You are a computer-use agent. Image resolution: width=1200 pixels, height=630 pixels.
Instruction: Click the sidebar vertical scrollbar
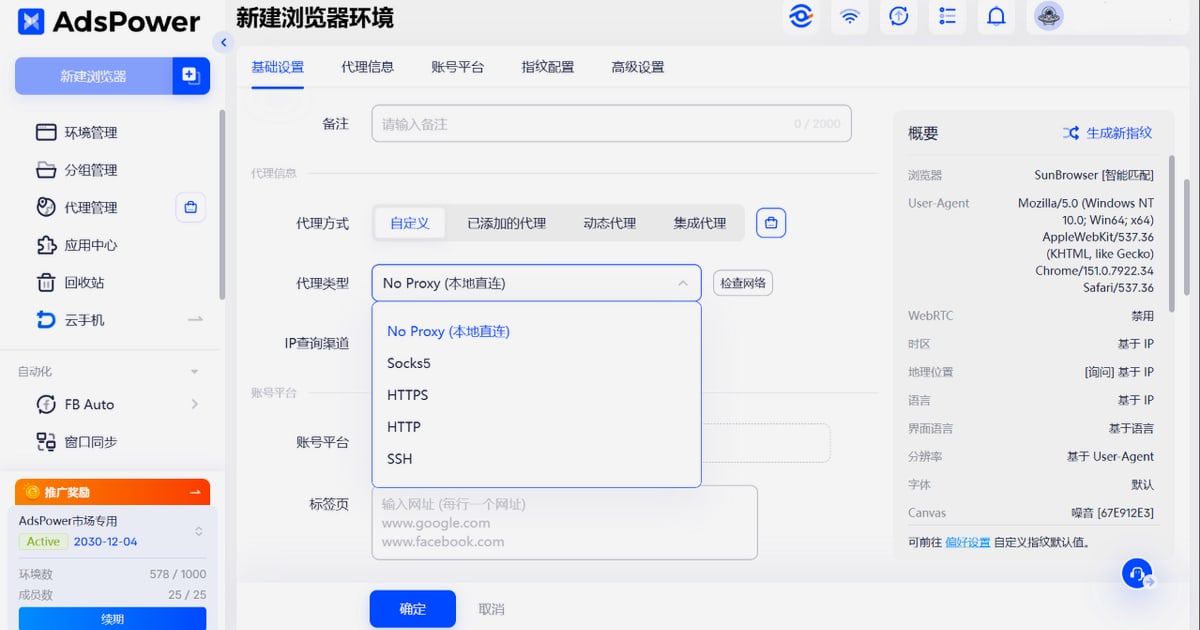tap(222, 205)
